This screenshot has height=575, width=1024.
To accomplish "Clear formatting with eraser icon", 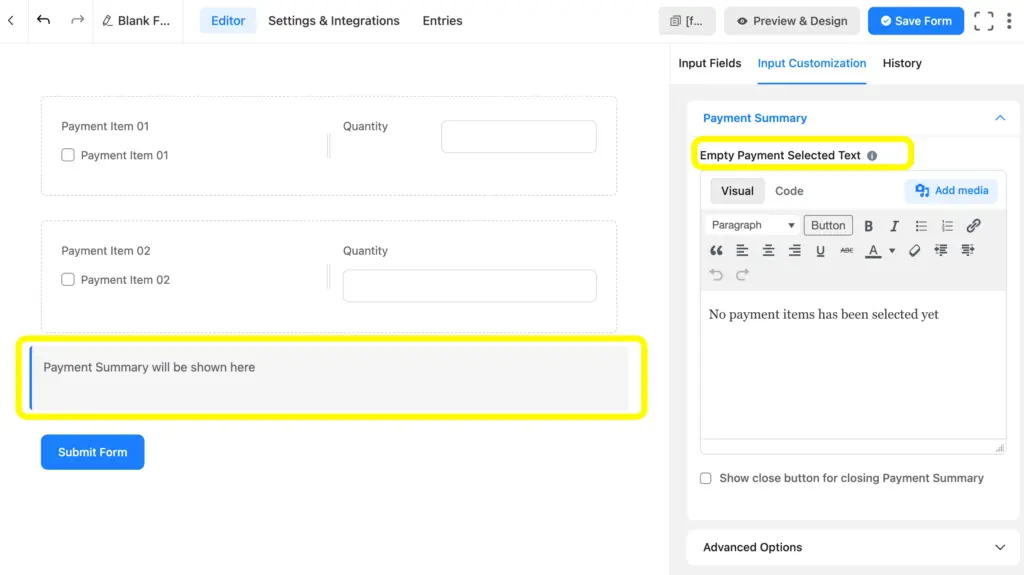I will coord(914,250).
